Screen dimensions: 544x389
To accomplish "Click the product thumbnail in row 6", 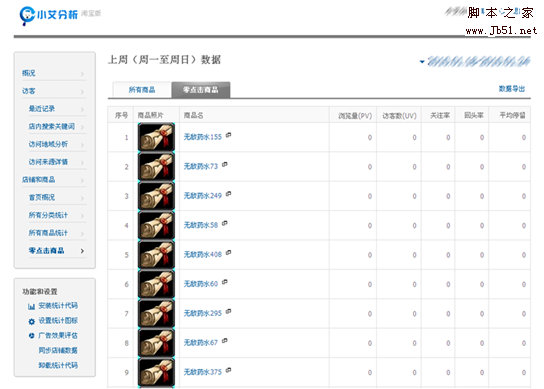I will tap(156, 284).
